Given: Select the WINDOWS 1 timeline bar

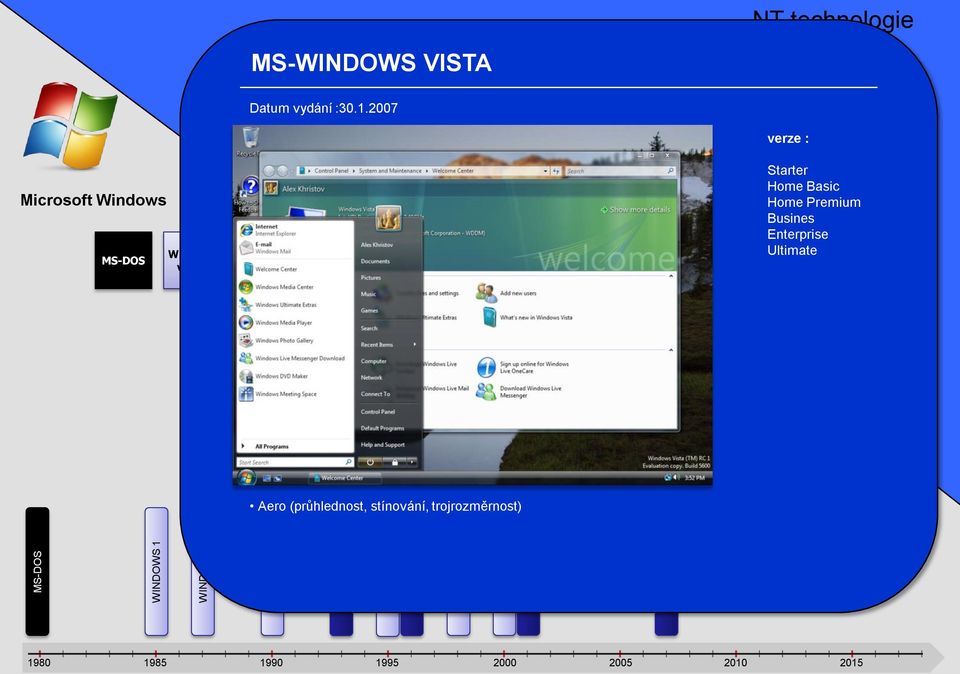Looking at the screenshot, I should pyautogui.click(x=156, y=571).
